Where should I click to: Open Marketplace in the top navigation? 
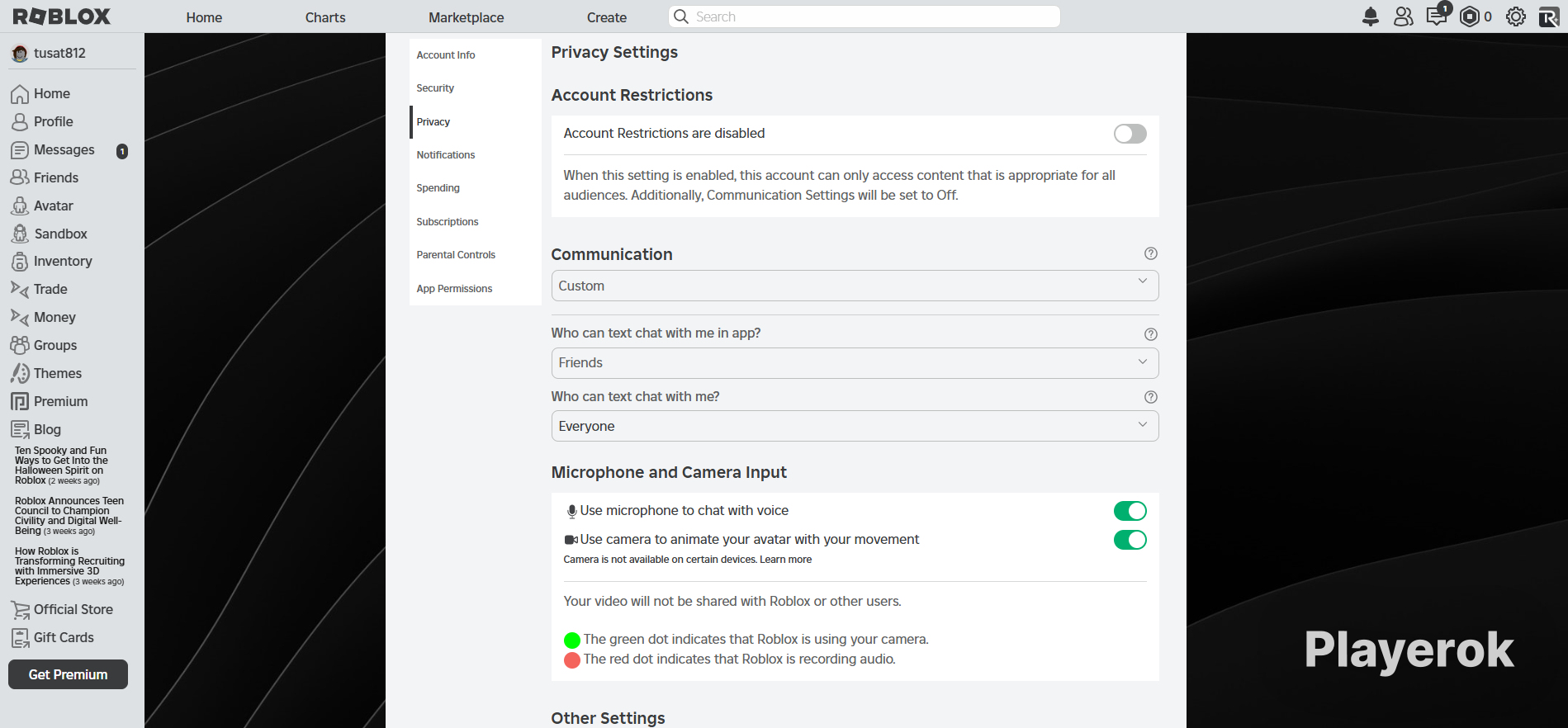[x=467, y=17]
